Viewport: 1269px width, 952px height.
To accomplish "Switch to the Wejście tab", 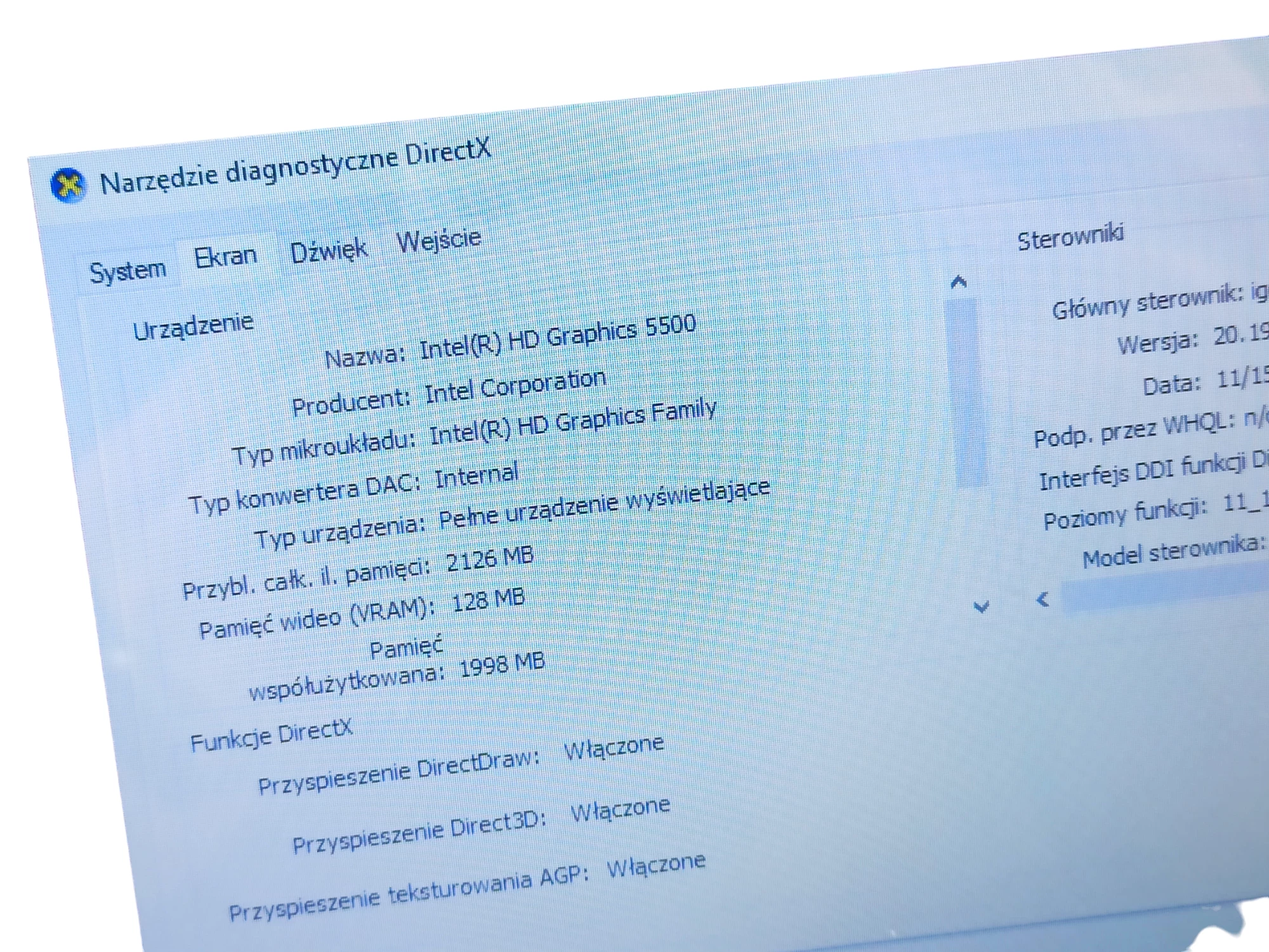I will (x=438, y=240).
